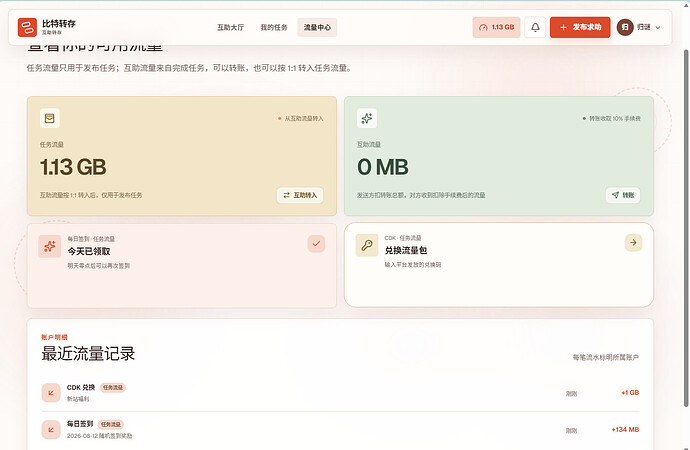Click the +1 GB amount

[x=630, y=393]
